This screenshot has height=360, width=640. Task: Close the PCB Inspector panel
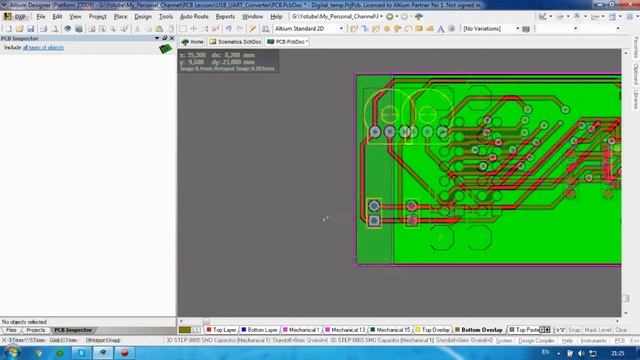point(172,38)
